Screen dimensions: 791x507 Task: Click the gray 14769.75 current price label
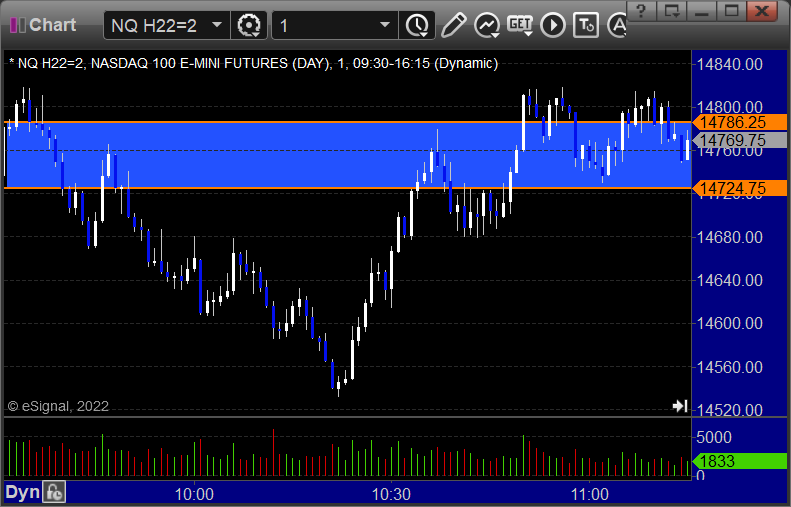(739, 140)
